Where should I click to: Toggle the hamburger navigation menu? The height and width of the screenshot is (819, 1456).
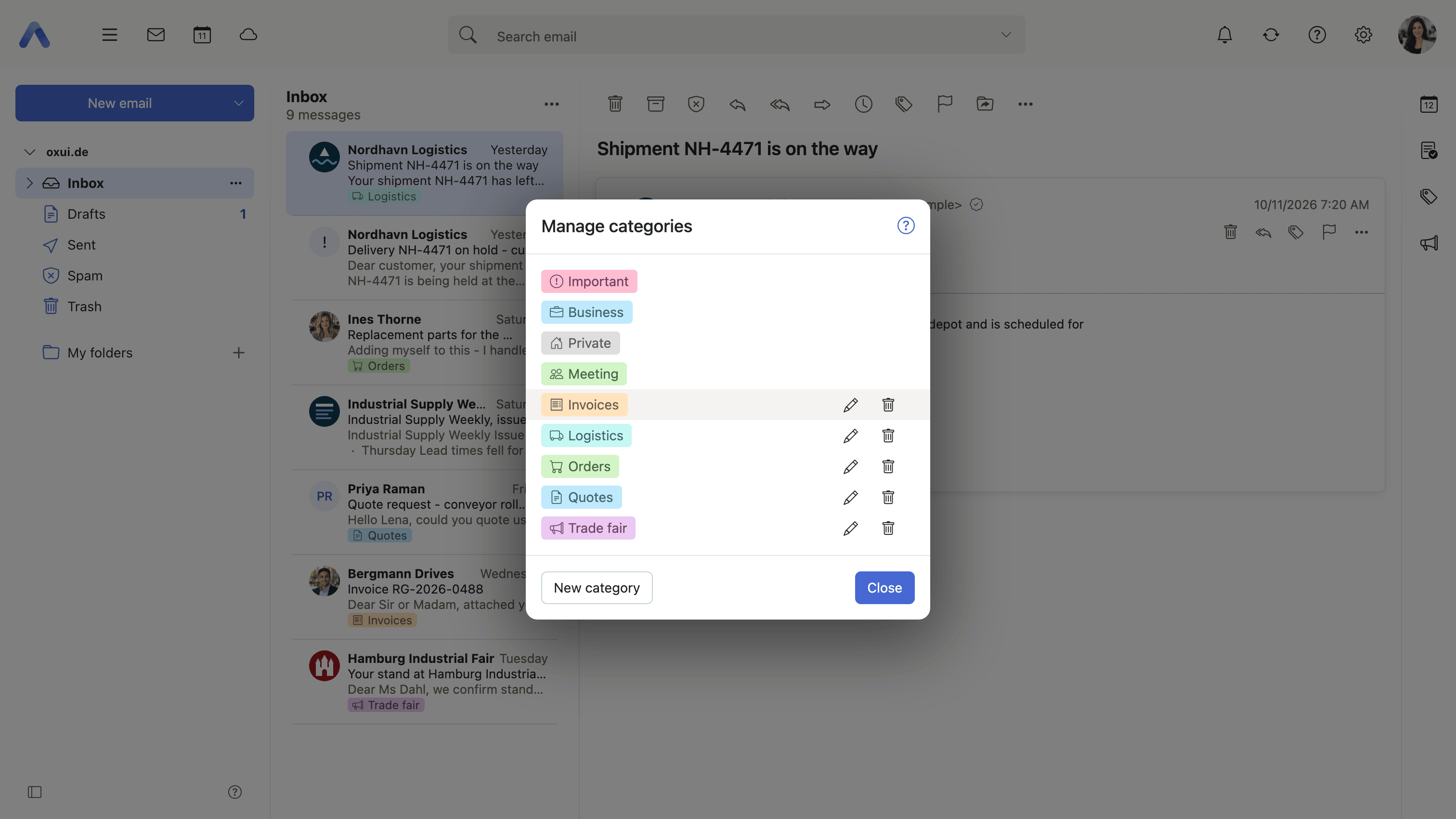pos(109,35)
